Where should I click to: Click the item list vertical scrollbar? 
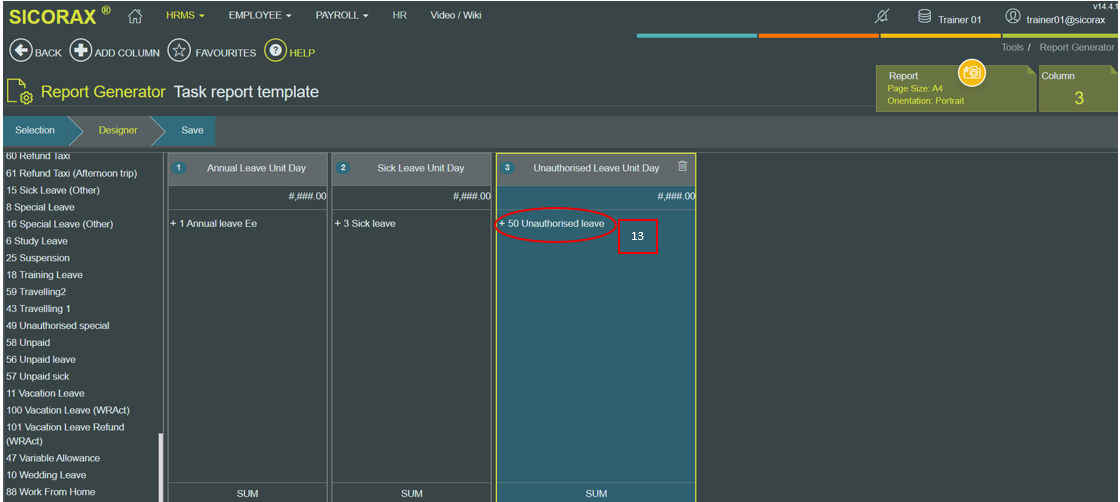[160, 468]
